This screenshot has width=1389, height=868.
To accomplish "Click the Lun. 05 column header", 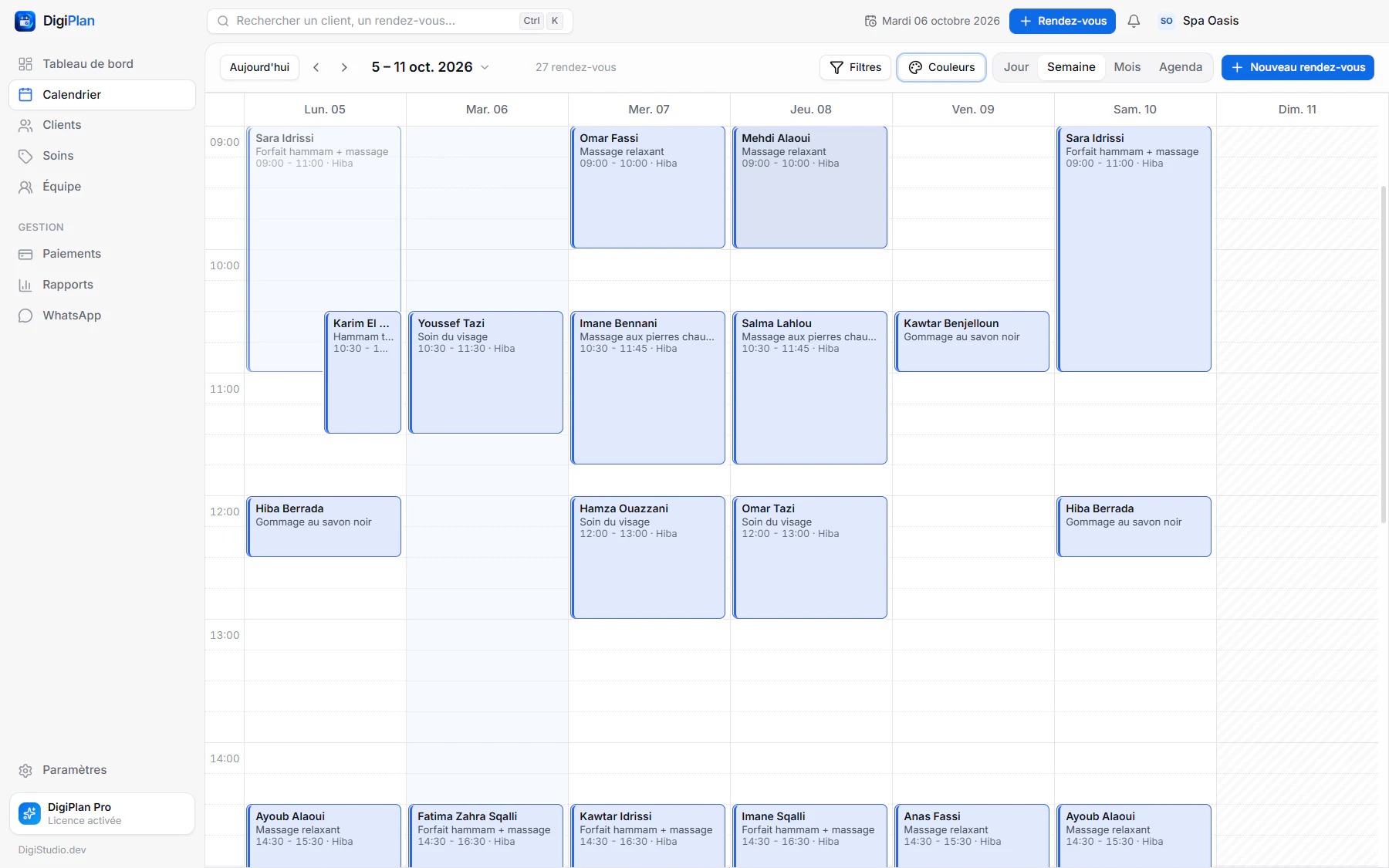I will click(x=325, y=110).
